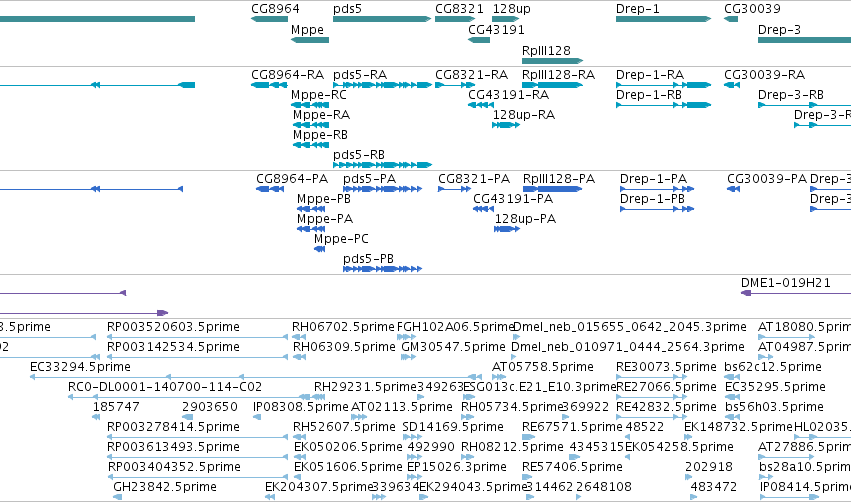Click EST RE57406.5prime label
Viewport: 851px width, 502px height.
click(x=572, y=468)
